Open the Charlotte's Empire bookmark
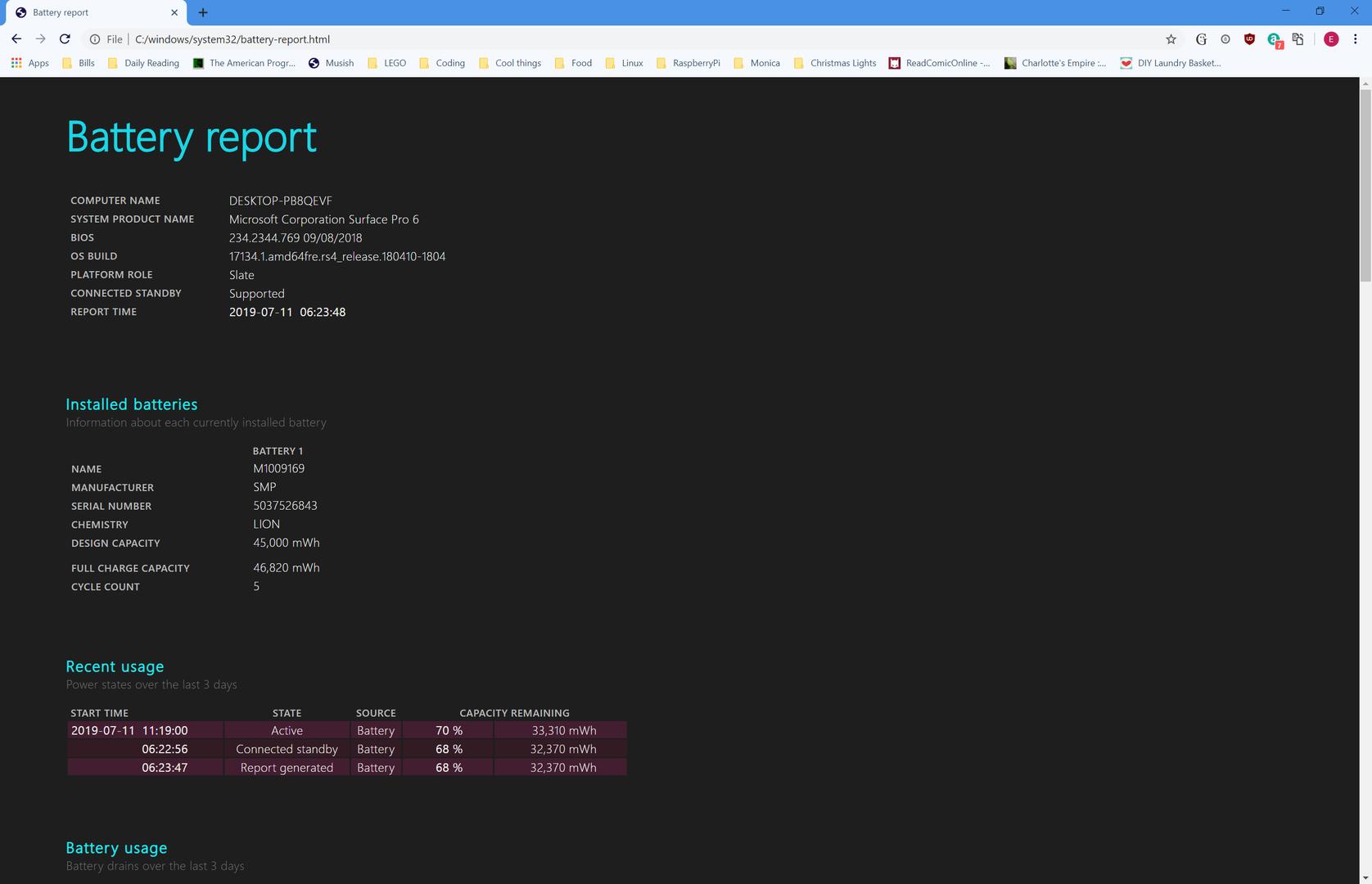 (x=1055, y=63)
